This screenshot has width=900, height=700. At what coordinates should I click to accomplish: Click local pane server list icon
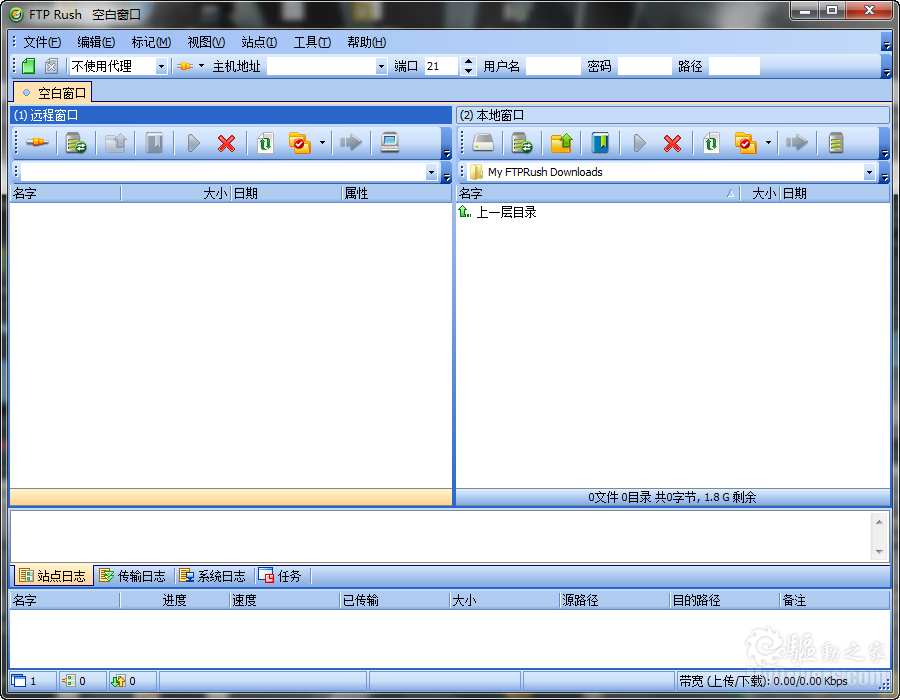(x=836, y=142)
